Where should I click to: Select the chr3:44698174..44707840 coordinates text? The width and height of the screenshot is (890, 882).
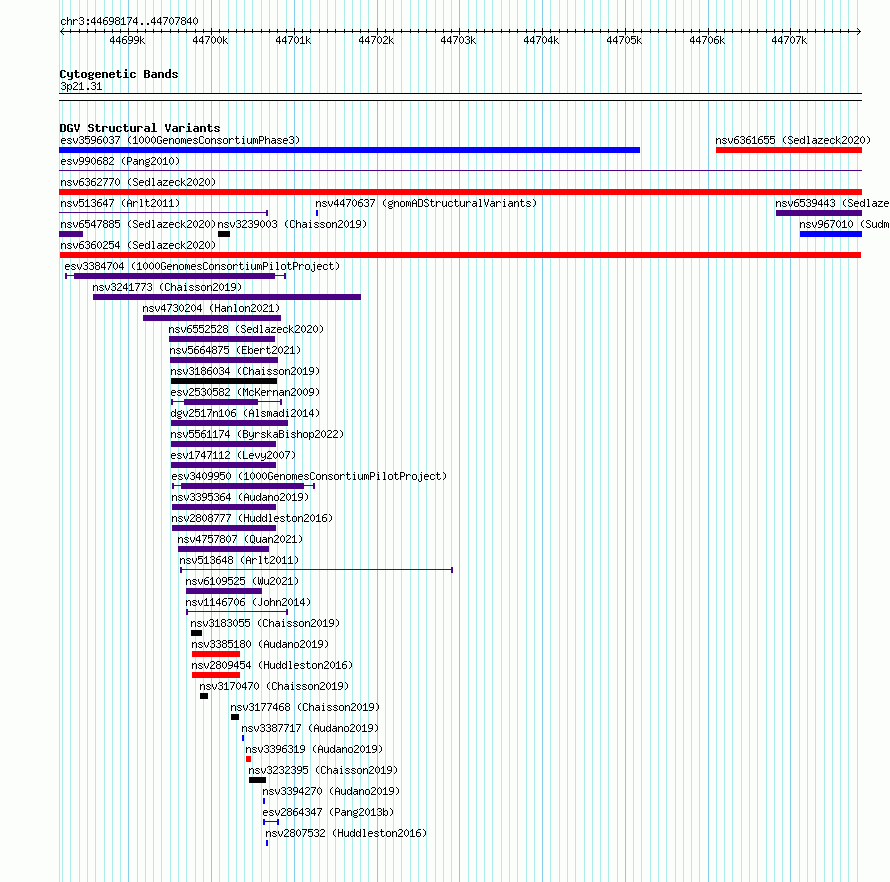point(129,22)
